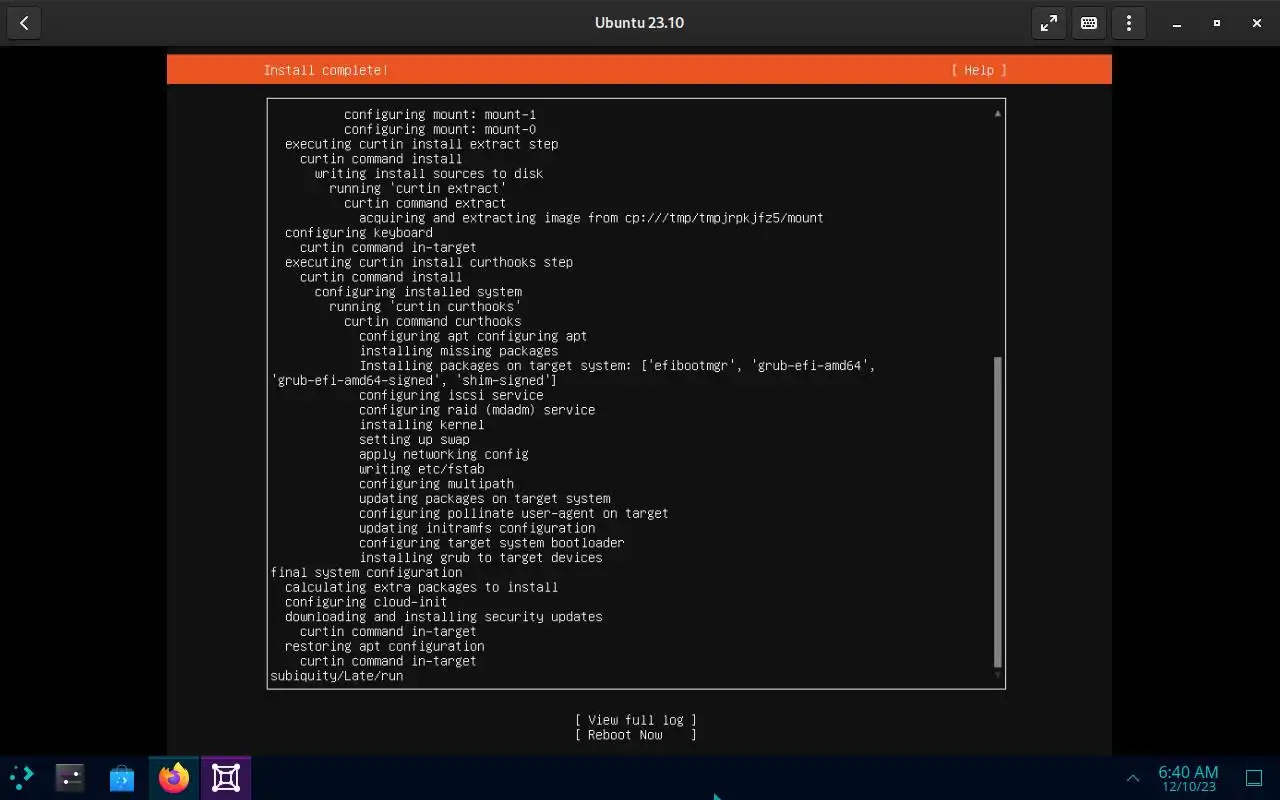Switch to the Boxes taskbar app
This screenshot has height=800, width=1280.
tap(226, 777)
